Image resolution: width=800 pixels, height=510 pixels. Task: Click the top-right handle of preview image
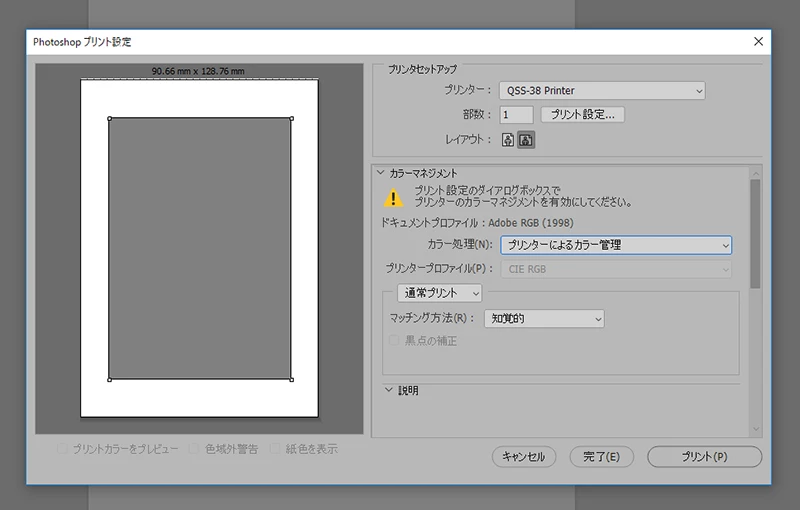pos(291,119)
